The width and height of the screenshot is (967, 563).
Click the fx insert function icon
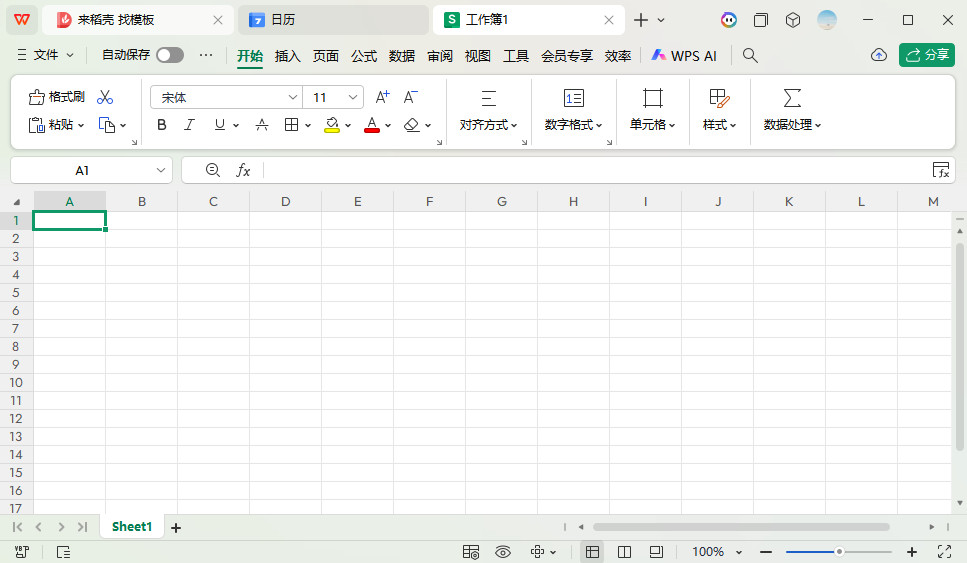243,171
